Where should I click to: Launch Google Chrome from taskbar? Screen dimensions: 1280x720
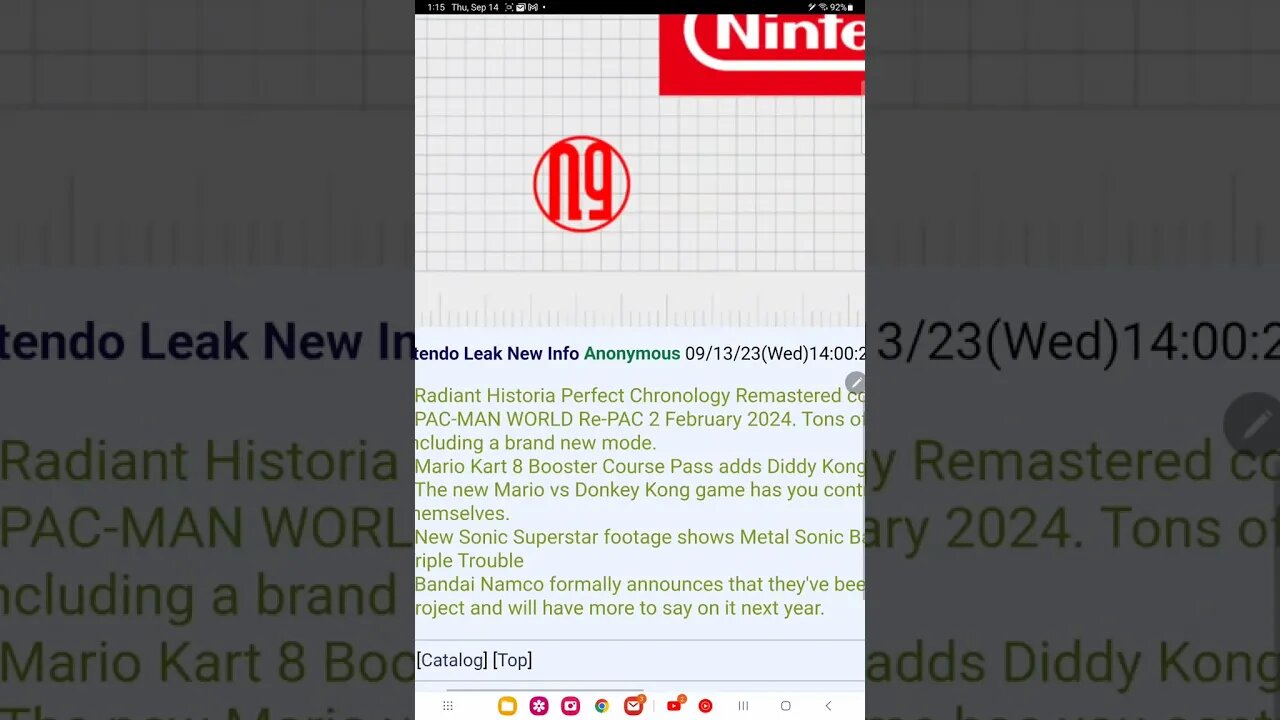(601, 706)
